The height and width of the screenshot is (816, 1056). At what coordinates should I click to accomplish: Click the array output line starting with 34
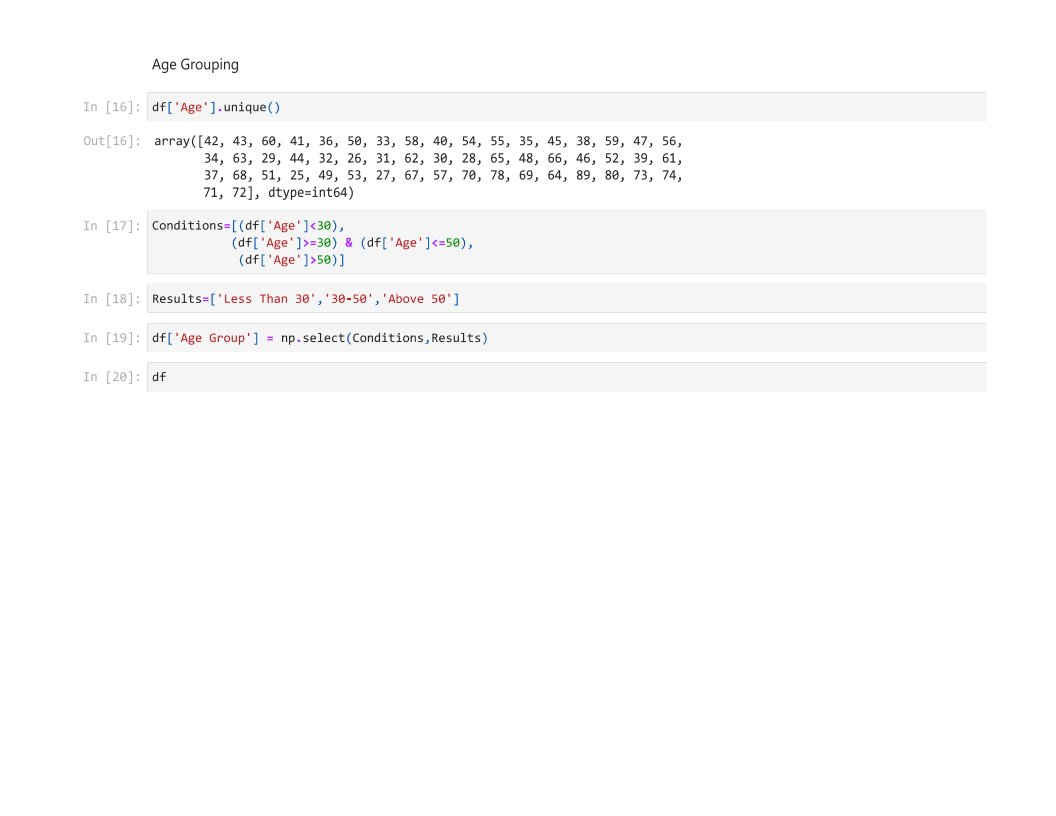(x=443, y=158)
